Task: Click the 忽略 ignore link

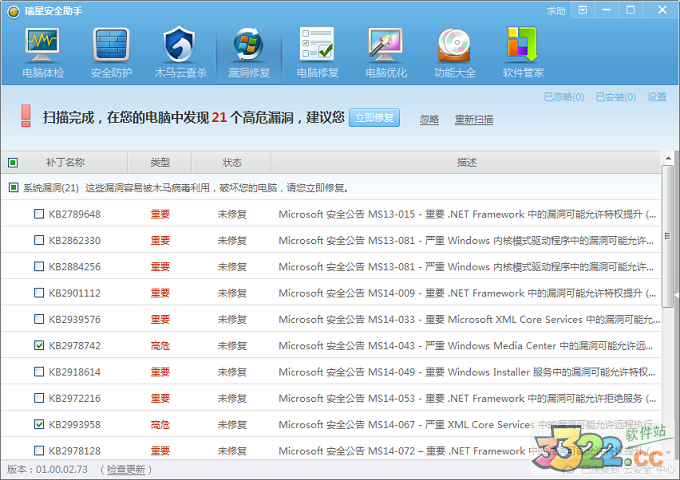Action: pyautogui.click(x=429, y=119)
